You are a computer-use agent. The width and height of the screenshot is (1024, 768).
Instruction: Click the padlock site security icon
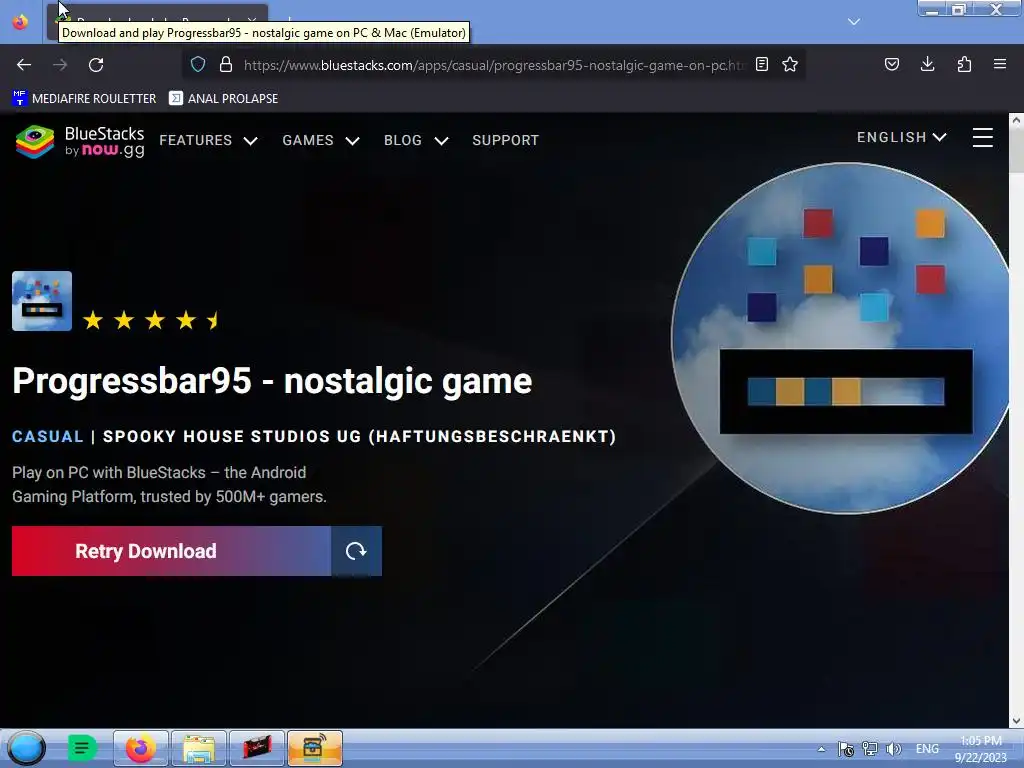point(226,64)
